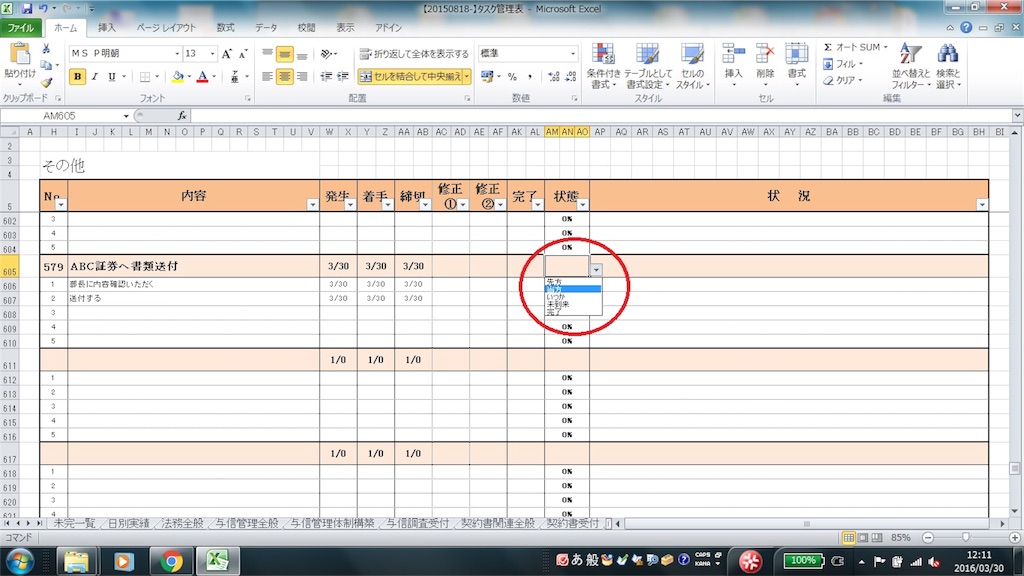Open 検索と選択 find and select
The height and width of the screenshot is (576, 1024).
point(948,66)
